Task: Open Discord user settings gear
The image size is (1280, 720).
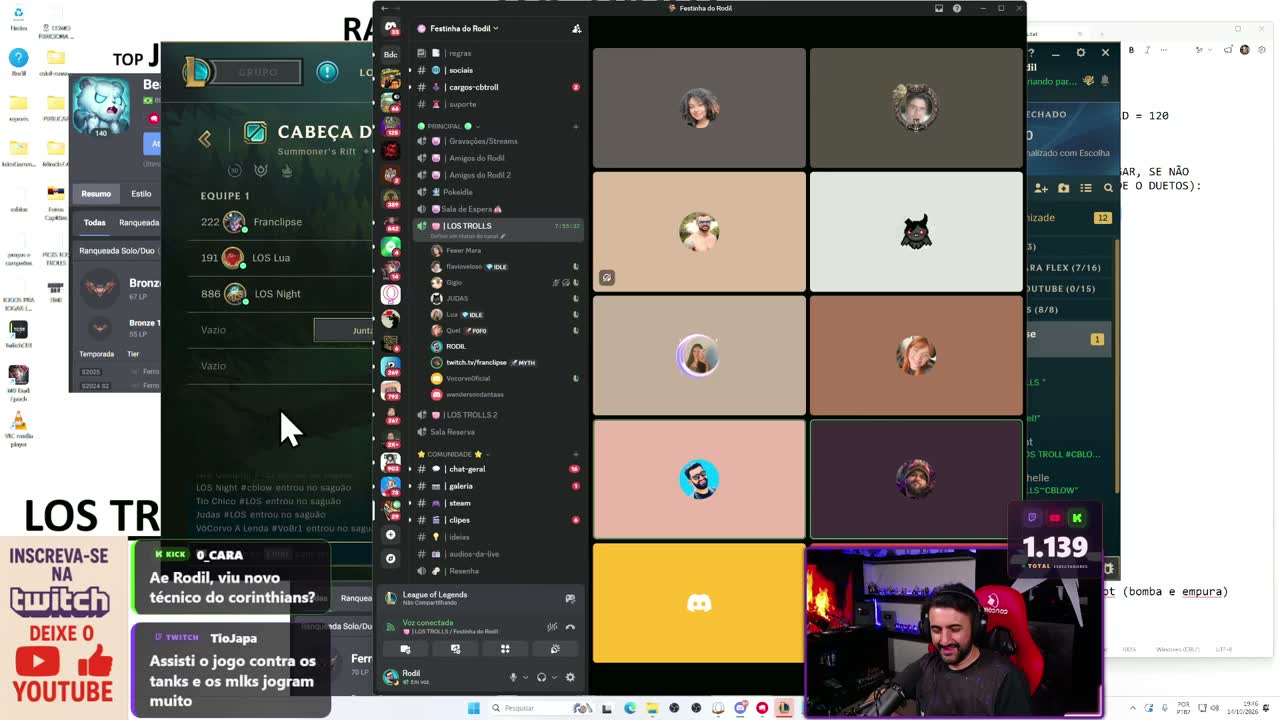Action: coord(570,677)
